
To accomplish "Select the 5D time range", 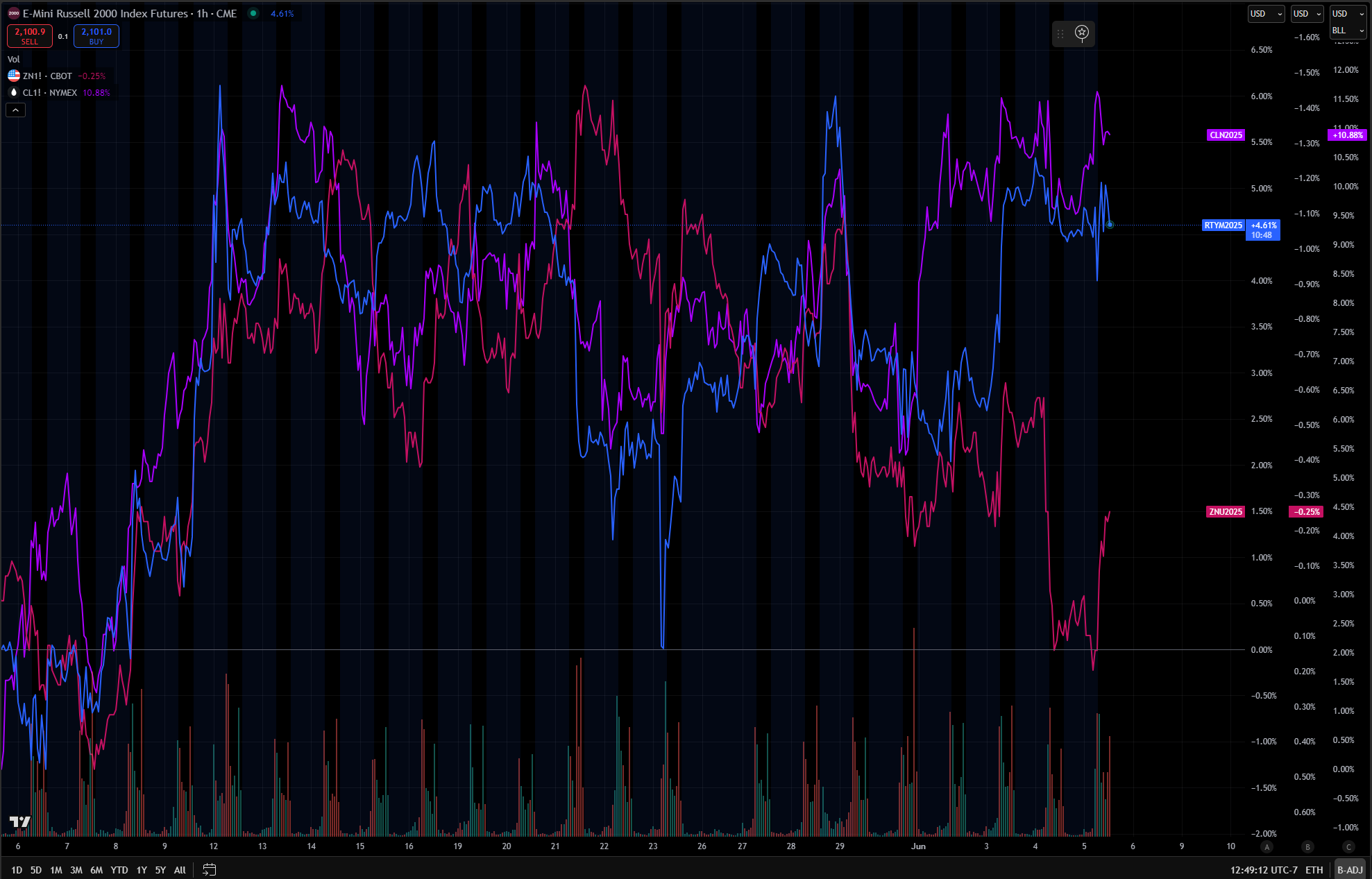I will pyautogui.click(x=36, y=869).
